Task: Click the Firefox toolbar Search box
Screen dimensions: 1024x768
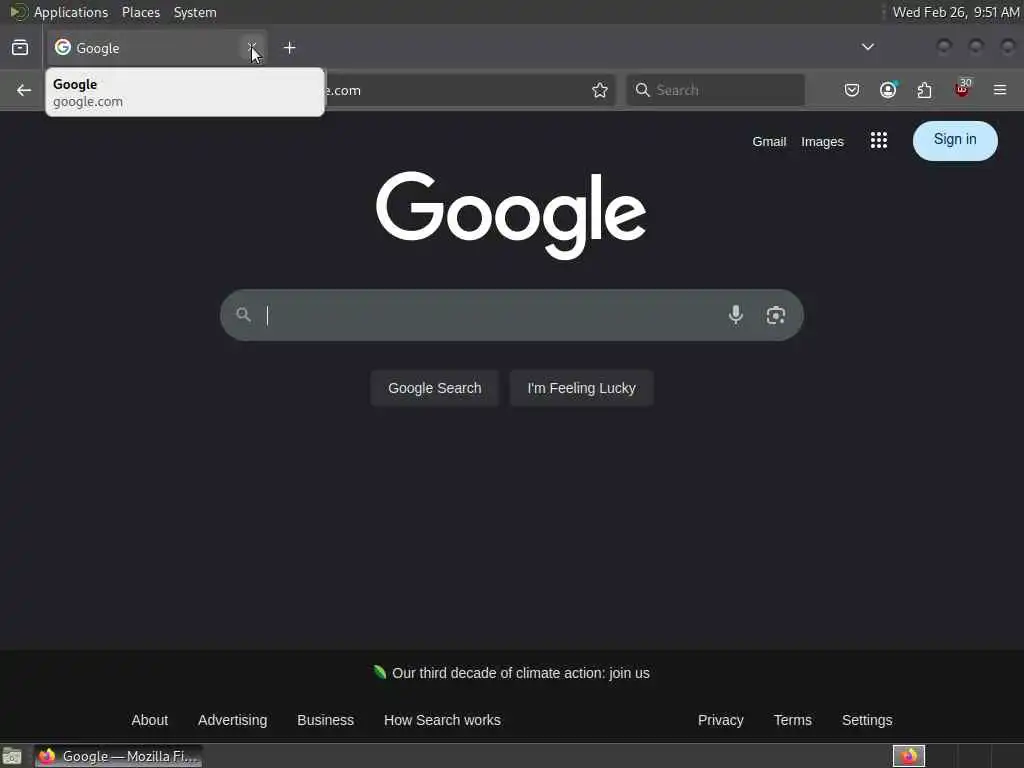Action: (x=715, y=90)
